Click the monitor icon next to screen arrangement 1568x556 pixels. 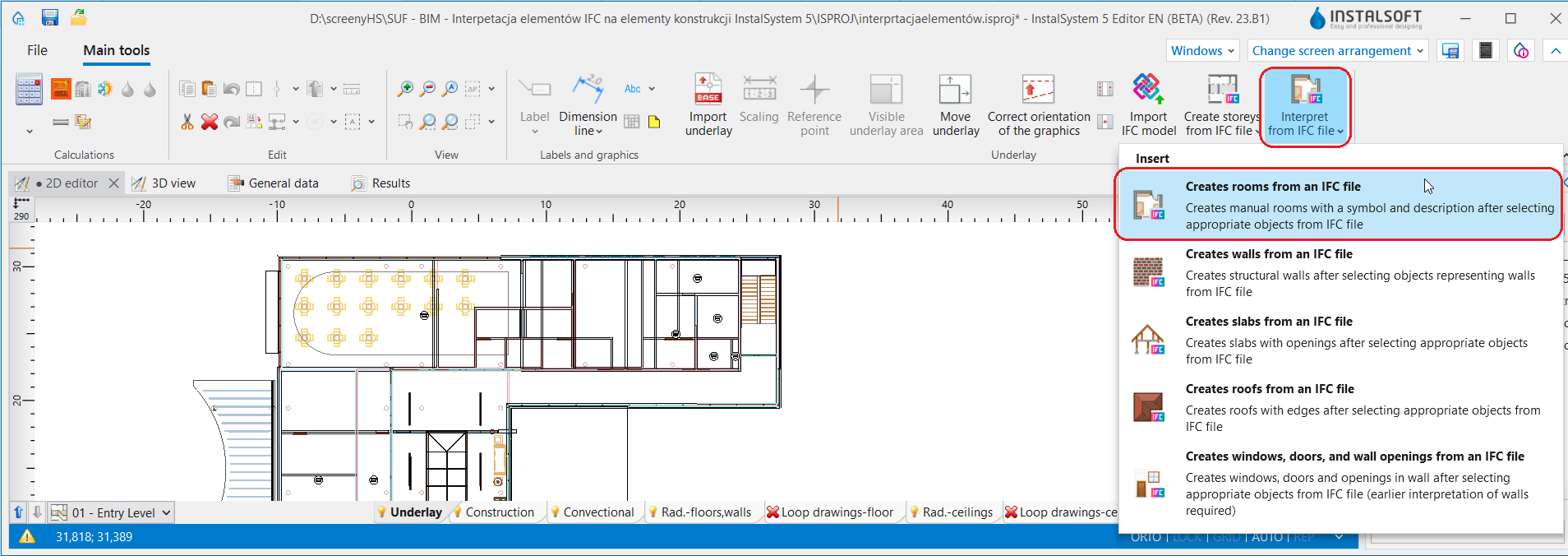click(1450, 50)
